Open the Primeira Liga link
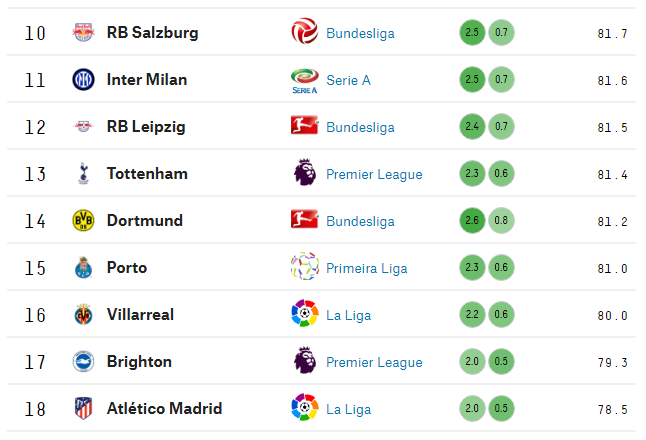 (367, 268)
